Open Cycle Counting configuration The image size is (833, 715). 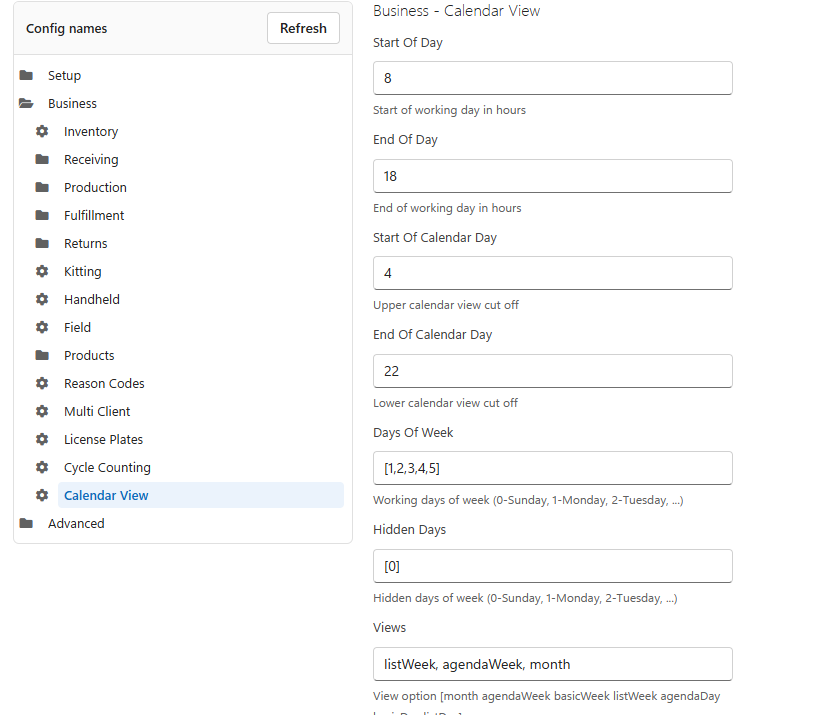click(107, 467)
